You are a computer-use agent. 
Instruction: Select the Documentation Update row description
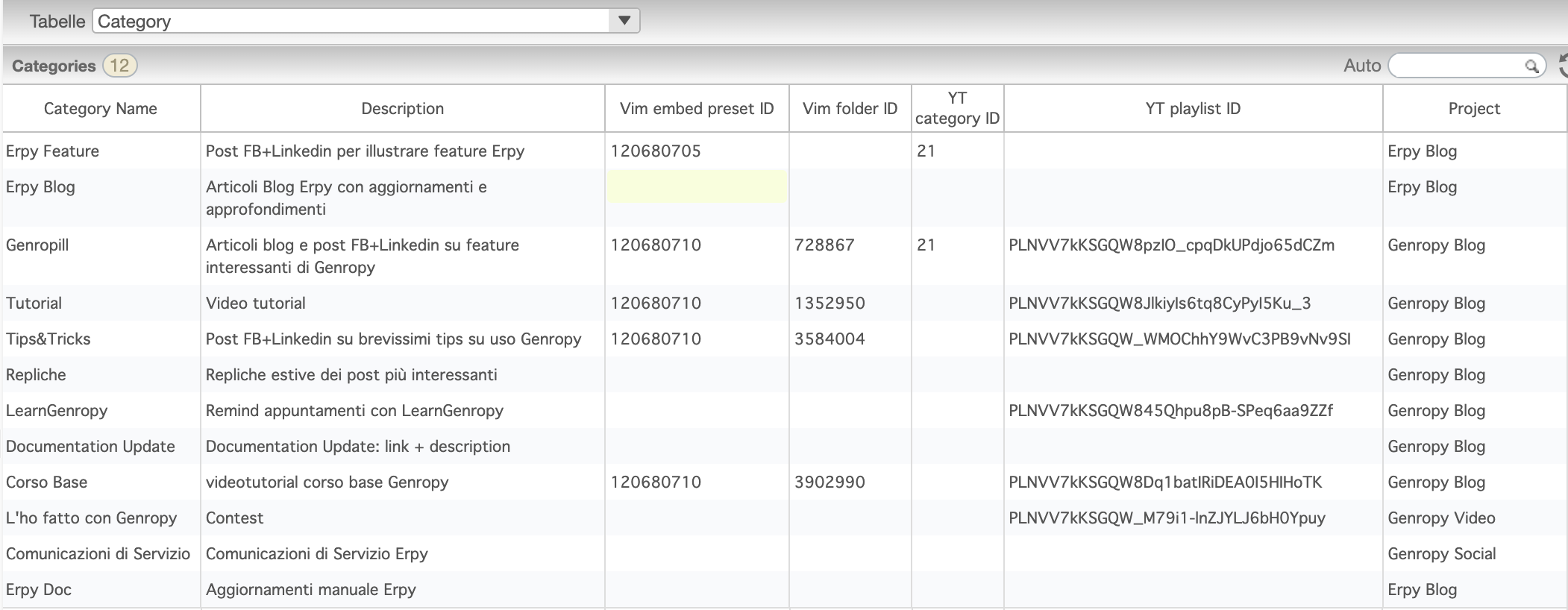point(357,447)
